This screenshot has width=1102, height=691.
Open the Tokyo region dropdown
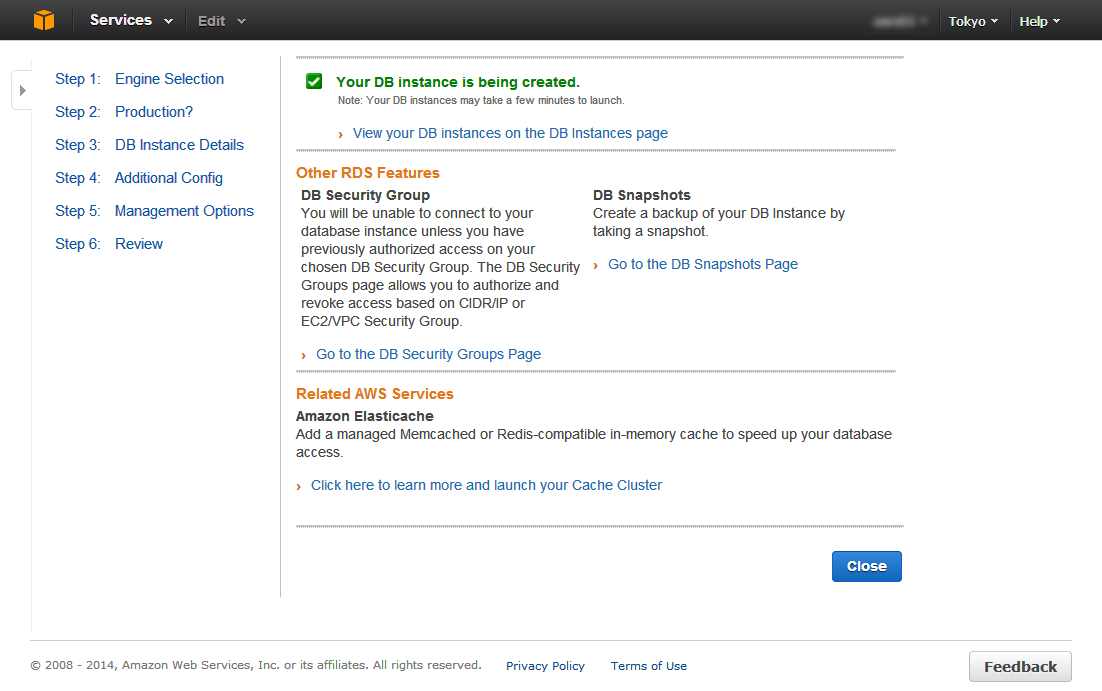[973, 21]
